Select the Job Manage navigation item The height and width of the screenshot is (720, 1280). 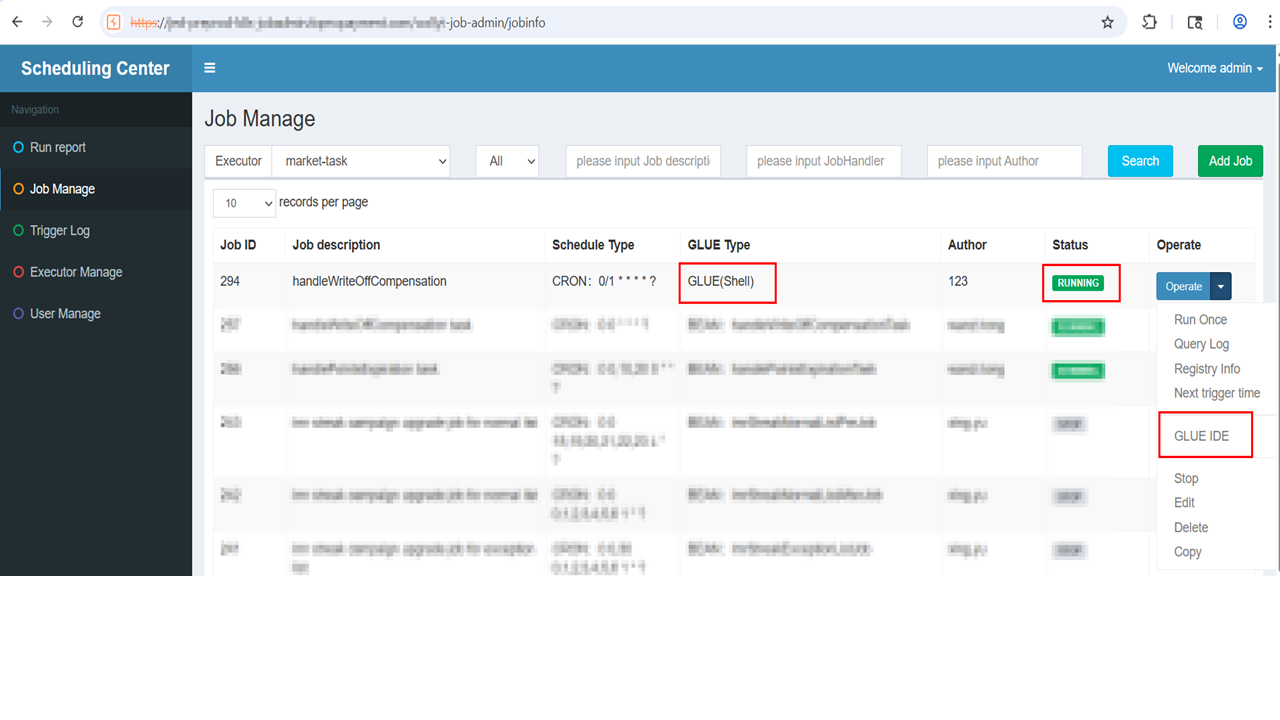pyautogui.click(x=96, y=189)
